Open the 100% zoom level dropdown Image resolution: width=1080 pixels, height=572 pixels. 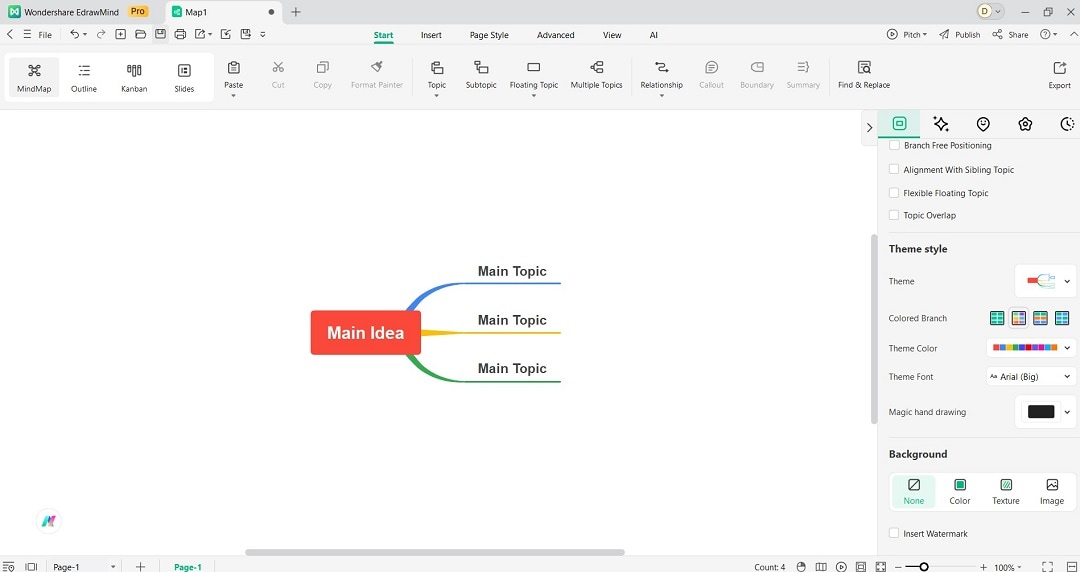(1008, 567)
